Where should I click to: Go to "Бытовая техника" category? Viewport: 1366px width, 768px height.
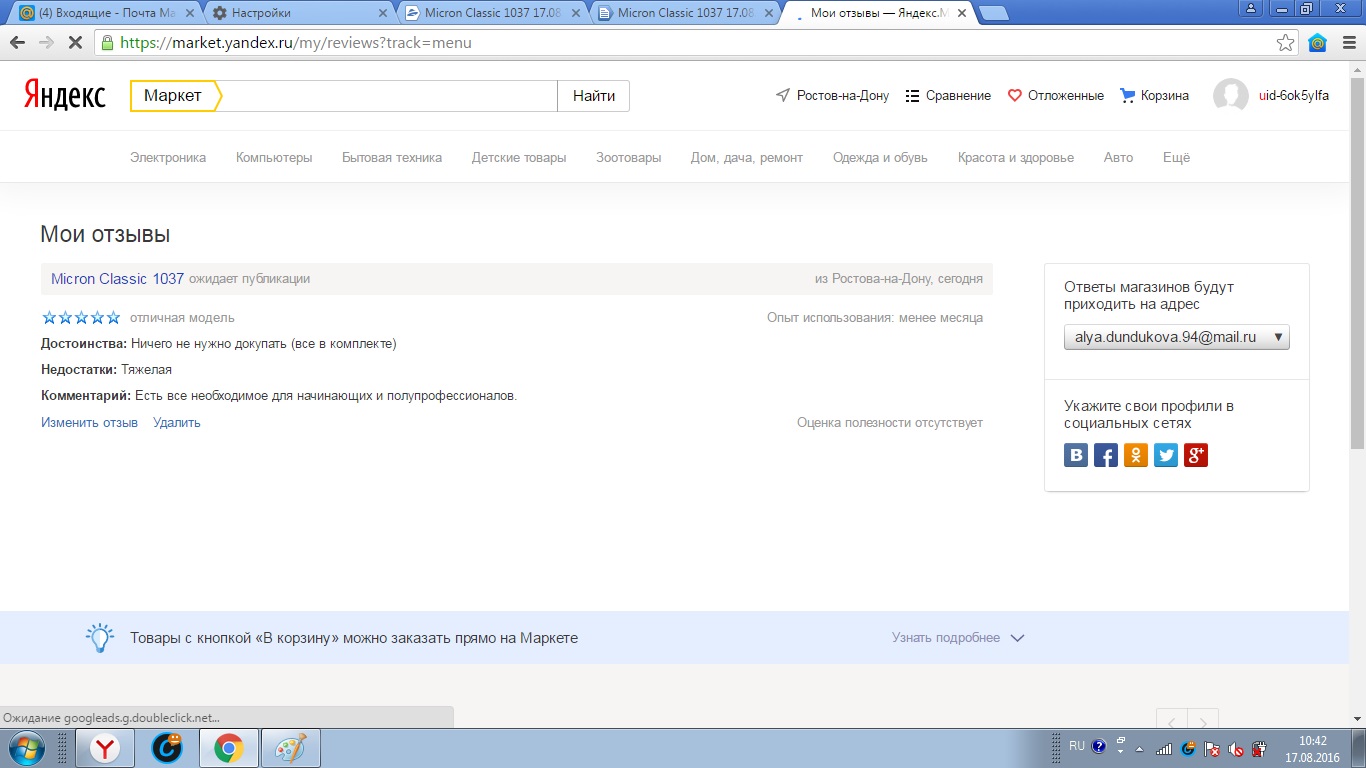[392, 157]
